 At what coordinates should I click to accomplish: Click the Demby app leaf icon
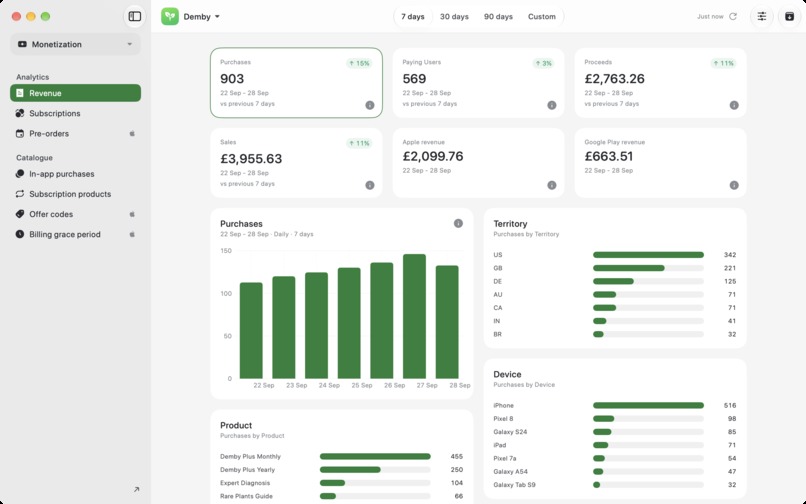point(170,16)
